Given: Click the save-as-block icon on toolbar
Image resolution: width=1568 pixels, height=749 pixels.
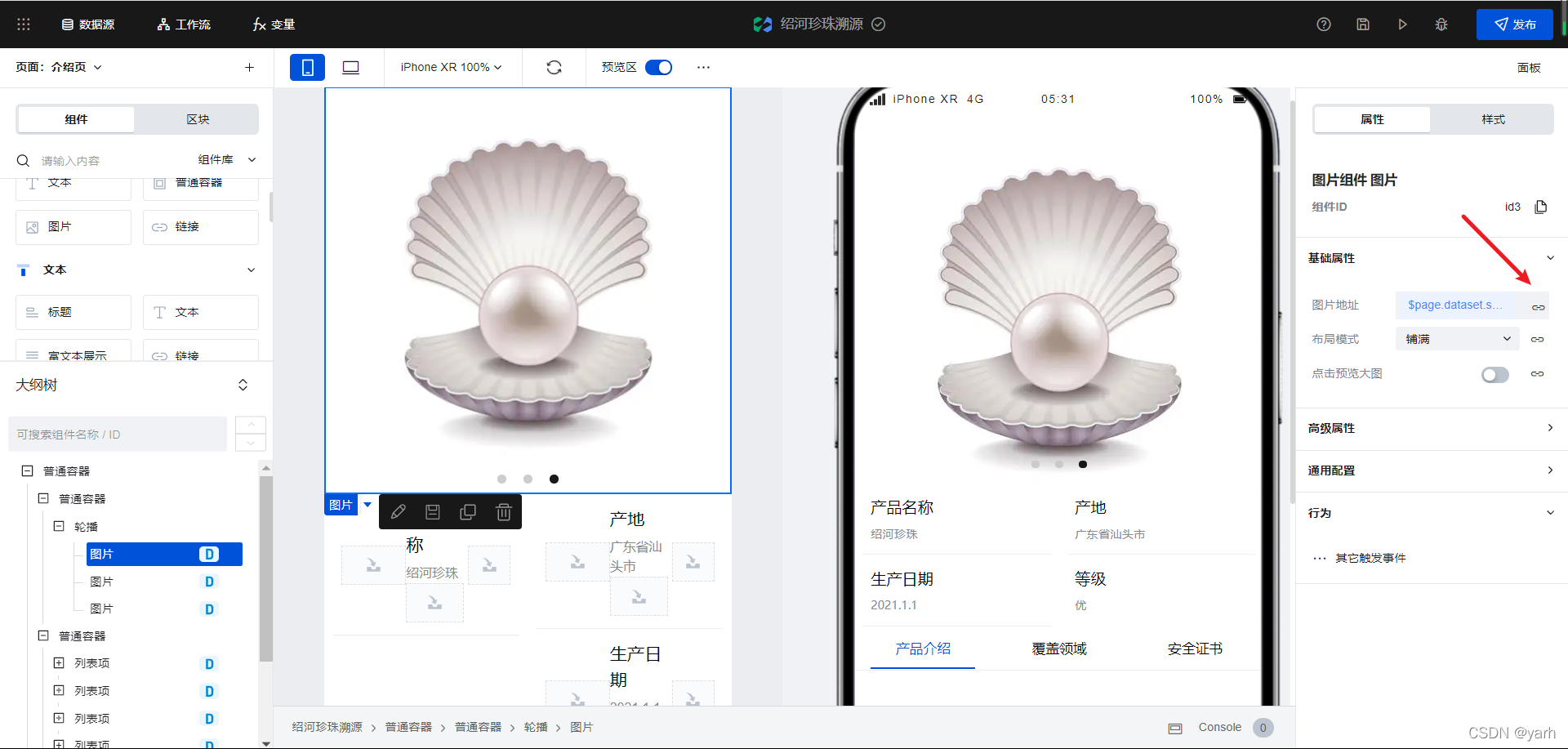Looking at the screenshot, I should click(x=433, y=512).
